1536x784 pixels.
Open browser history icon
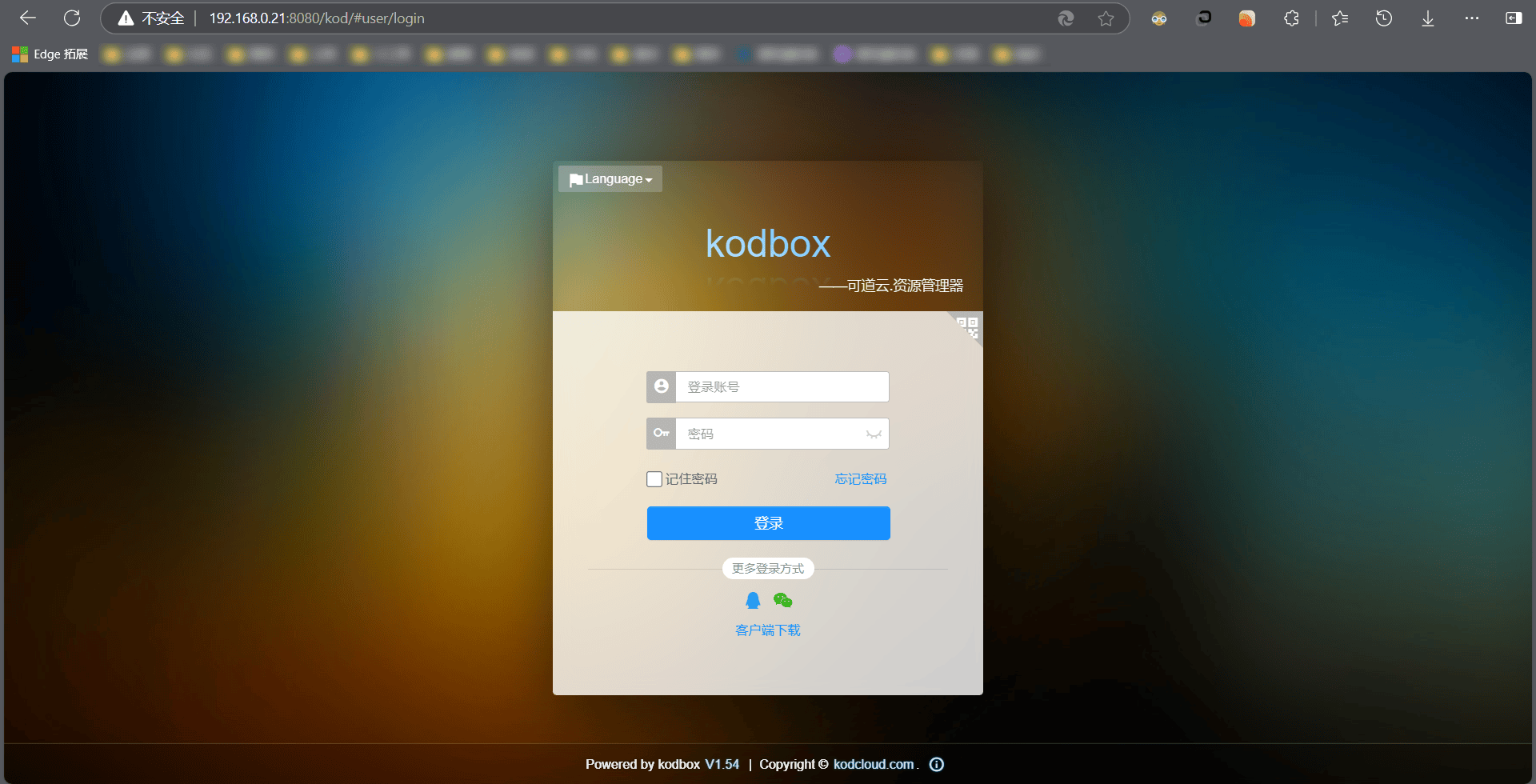pyautogui.click(x=1384, y=18)
